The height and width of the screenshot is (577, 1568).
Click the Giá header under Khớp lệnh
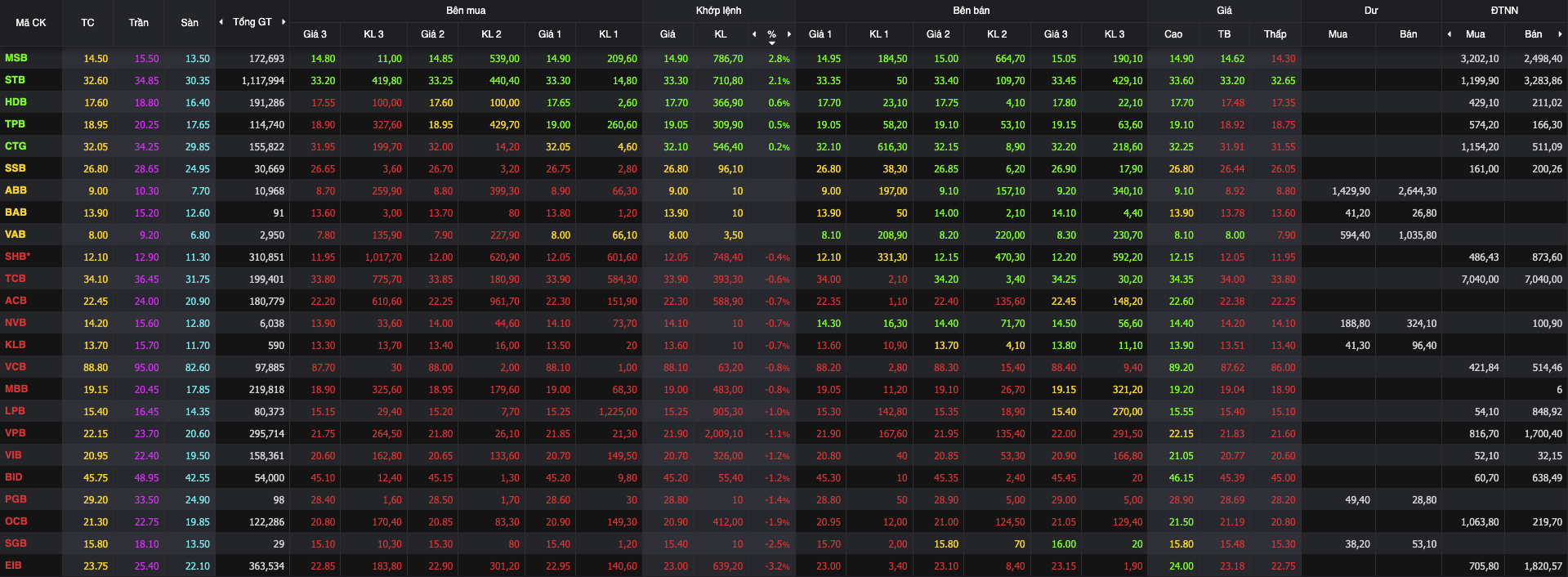point(668,34)
